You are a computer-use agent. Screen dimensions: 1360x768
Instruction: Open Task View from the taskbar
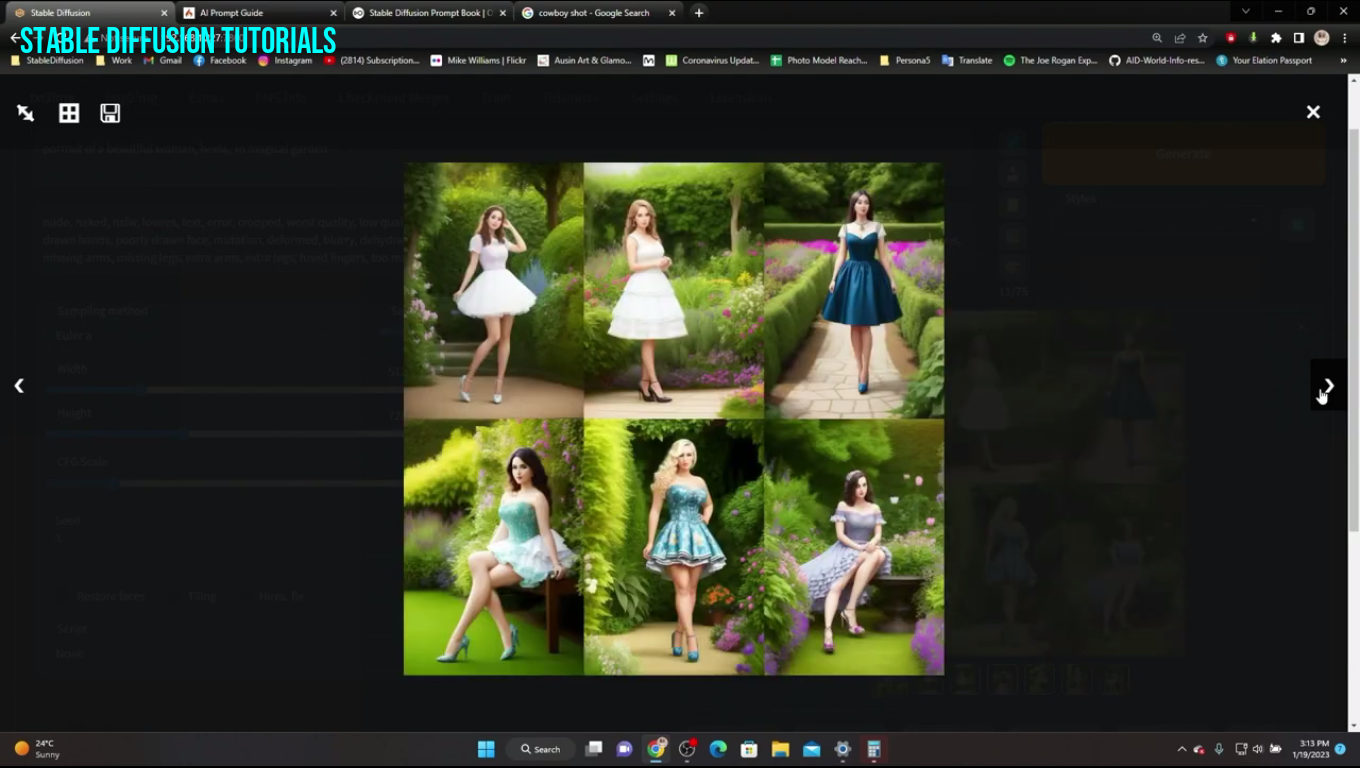click(594, 749)
